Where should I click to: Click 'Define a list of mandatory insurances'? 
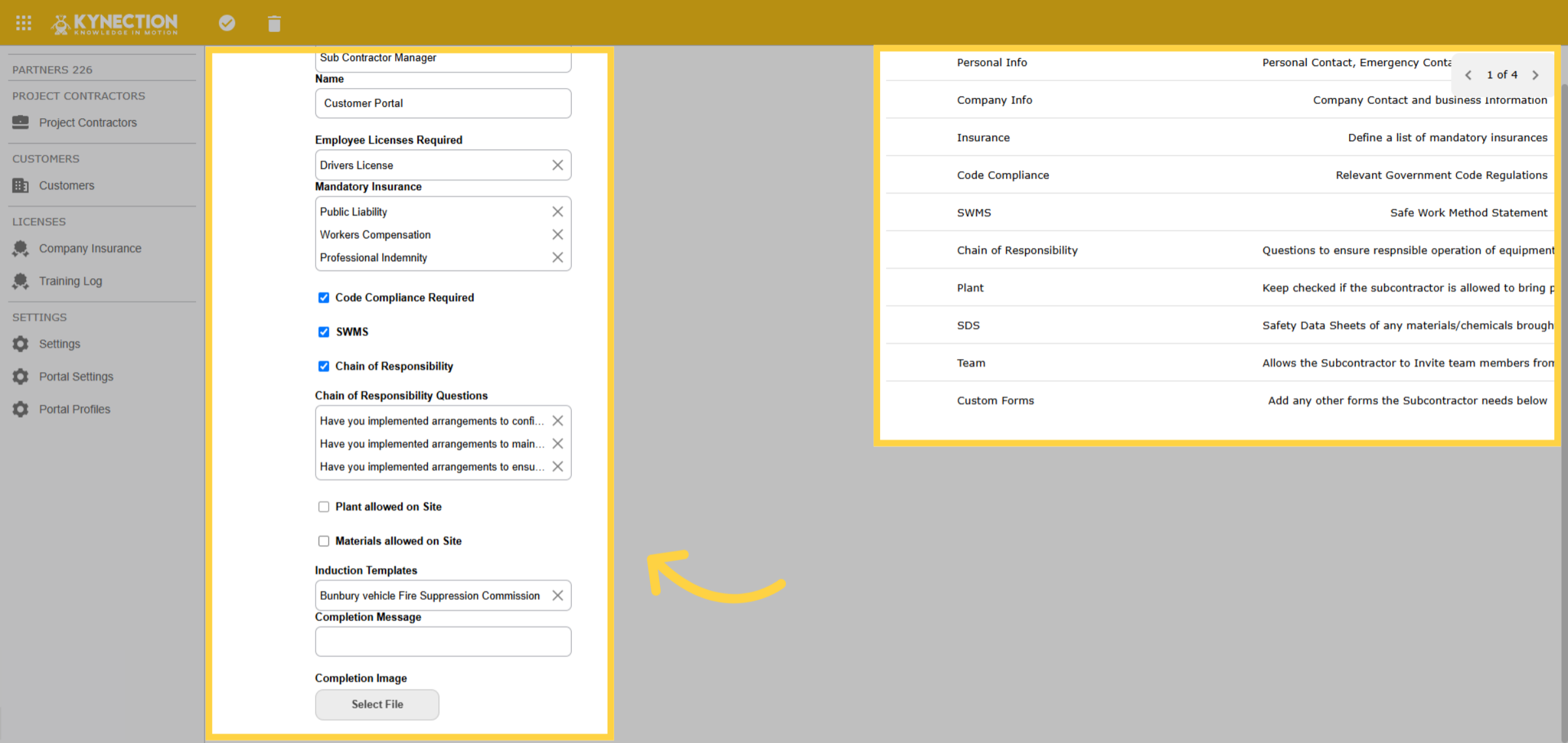(x=1447, y=138)
